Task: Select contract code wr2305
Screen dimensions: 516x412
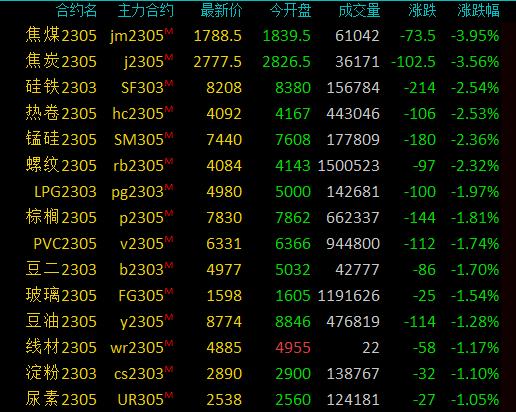Action: (x=137, y=348)
